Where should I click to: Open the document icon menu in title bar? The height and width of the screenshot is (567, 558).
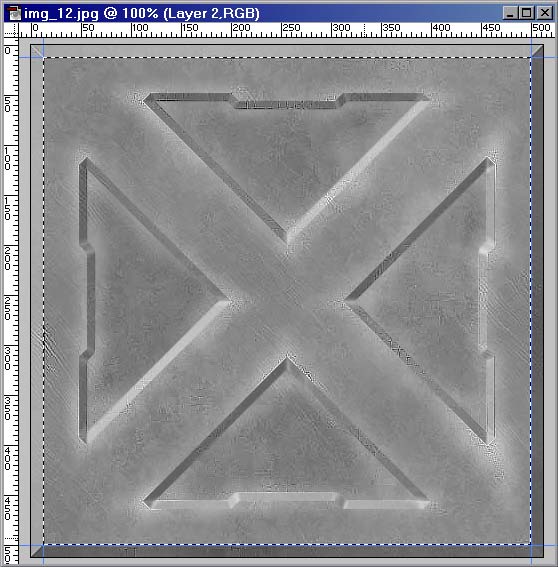coord(14,13)
